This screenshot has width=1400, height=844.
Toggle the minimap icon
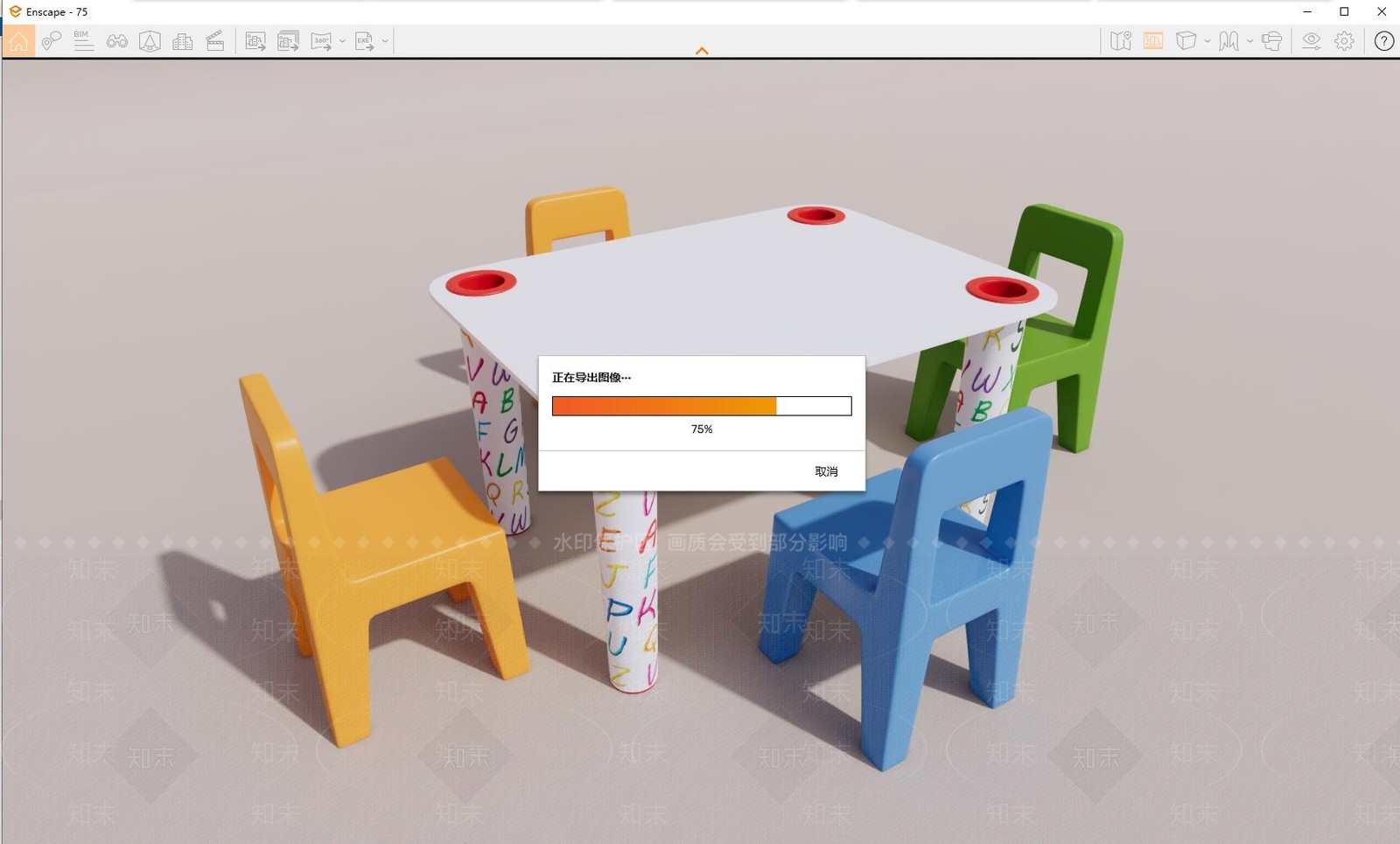point(1121,41)
